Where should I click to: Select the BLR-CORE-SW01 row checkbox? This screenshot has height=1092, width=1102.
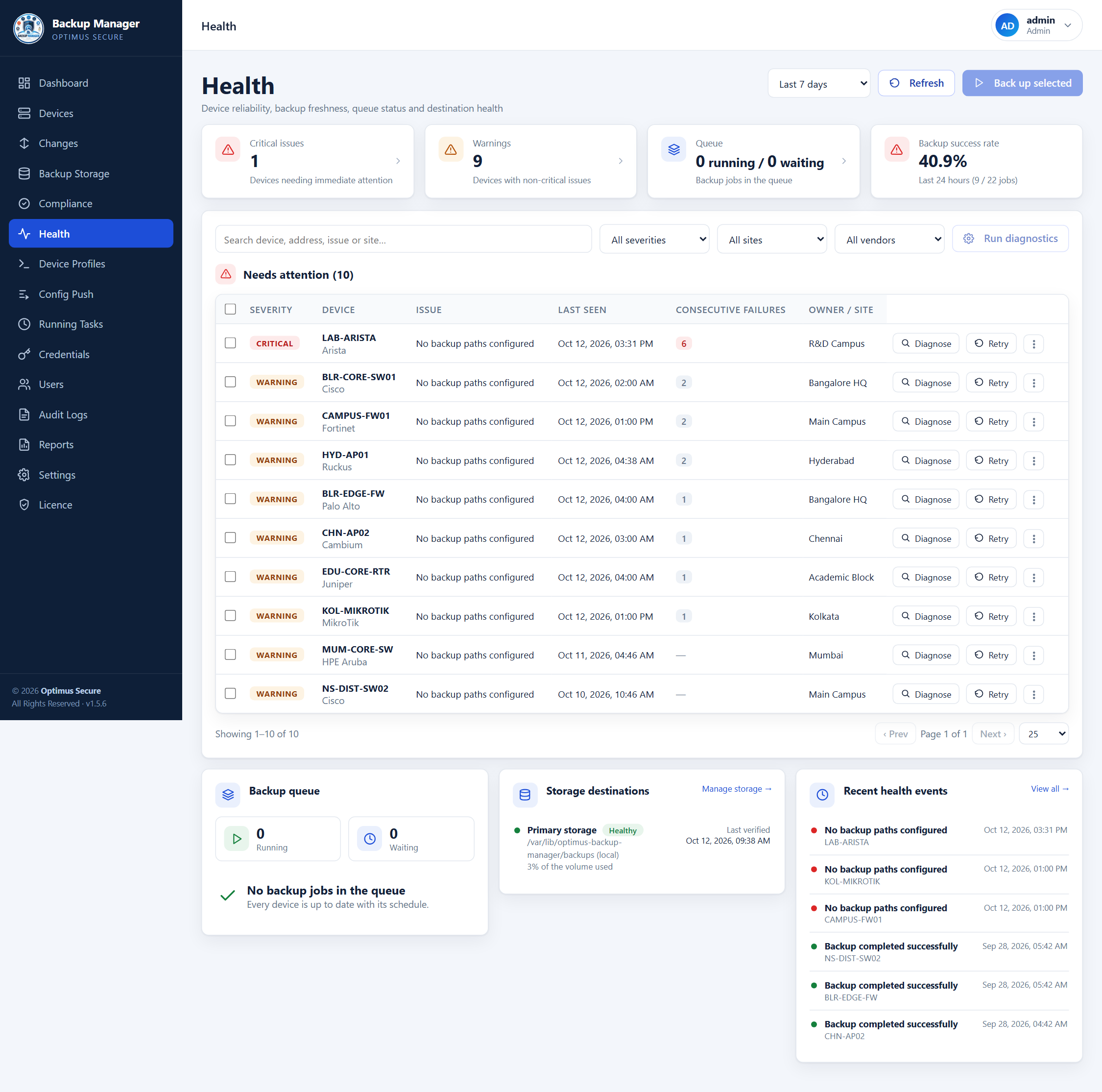pos(230,382)
